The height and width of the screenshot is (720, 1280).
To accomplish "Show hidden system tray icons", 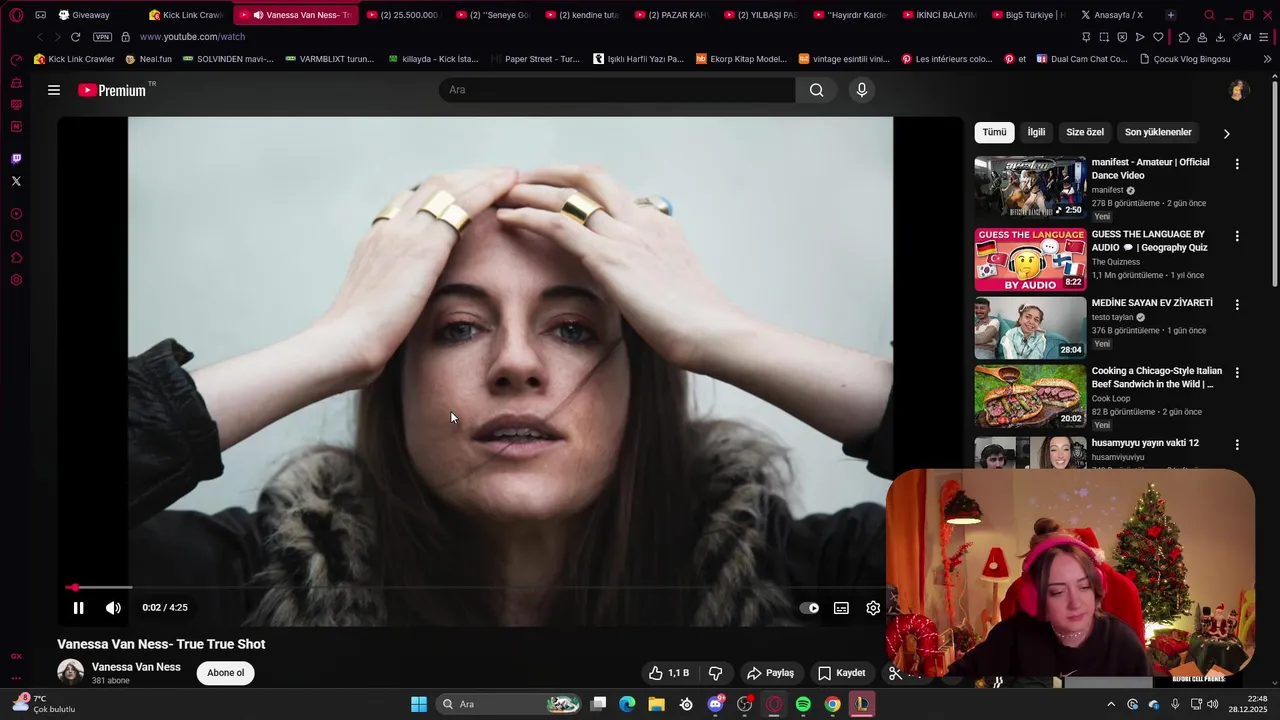I will point(1110,704).
